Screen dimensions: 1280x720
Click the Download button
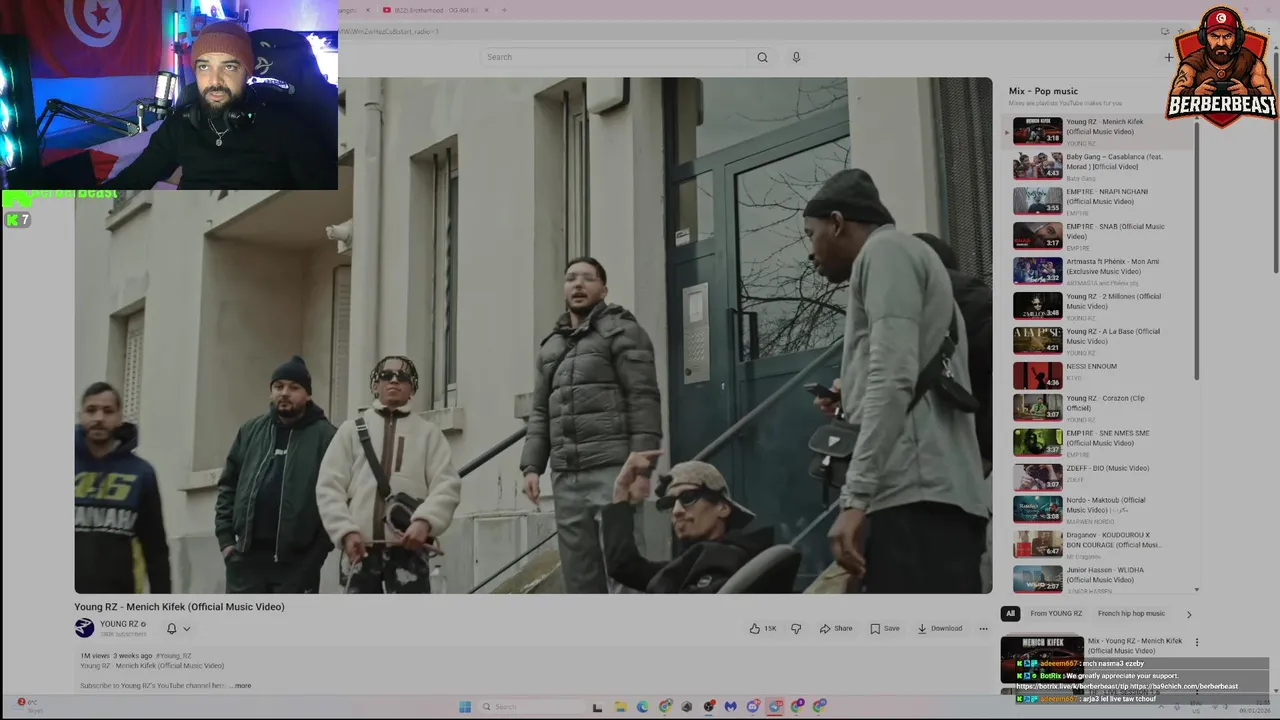(940, 628)
